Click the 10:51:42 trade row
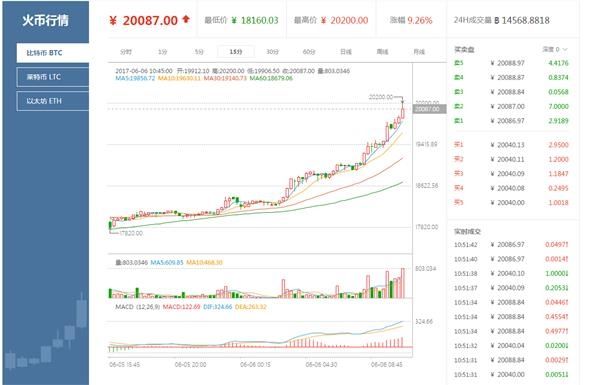The height and width of the screenshot is (385, 600). click(511, 245)
